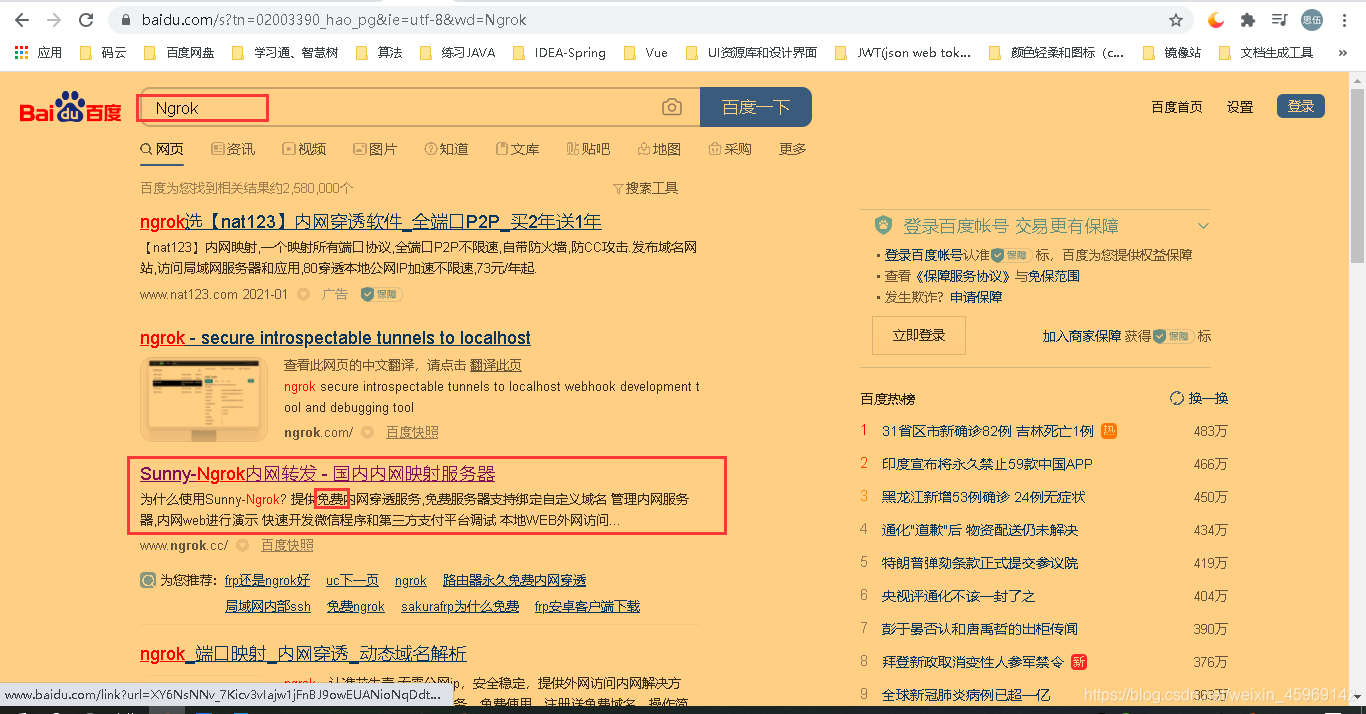Click the 保障 badge next to www.nat123.com
Viewport: 1366px width, 714px height.
(x=380, y=294)
